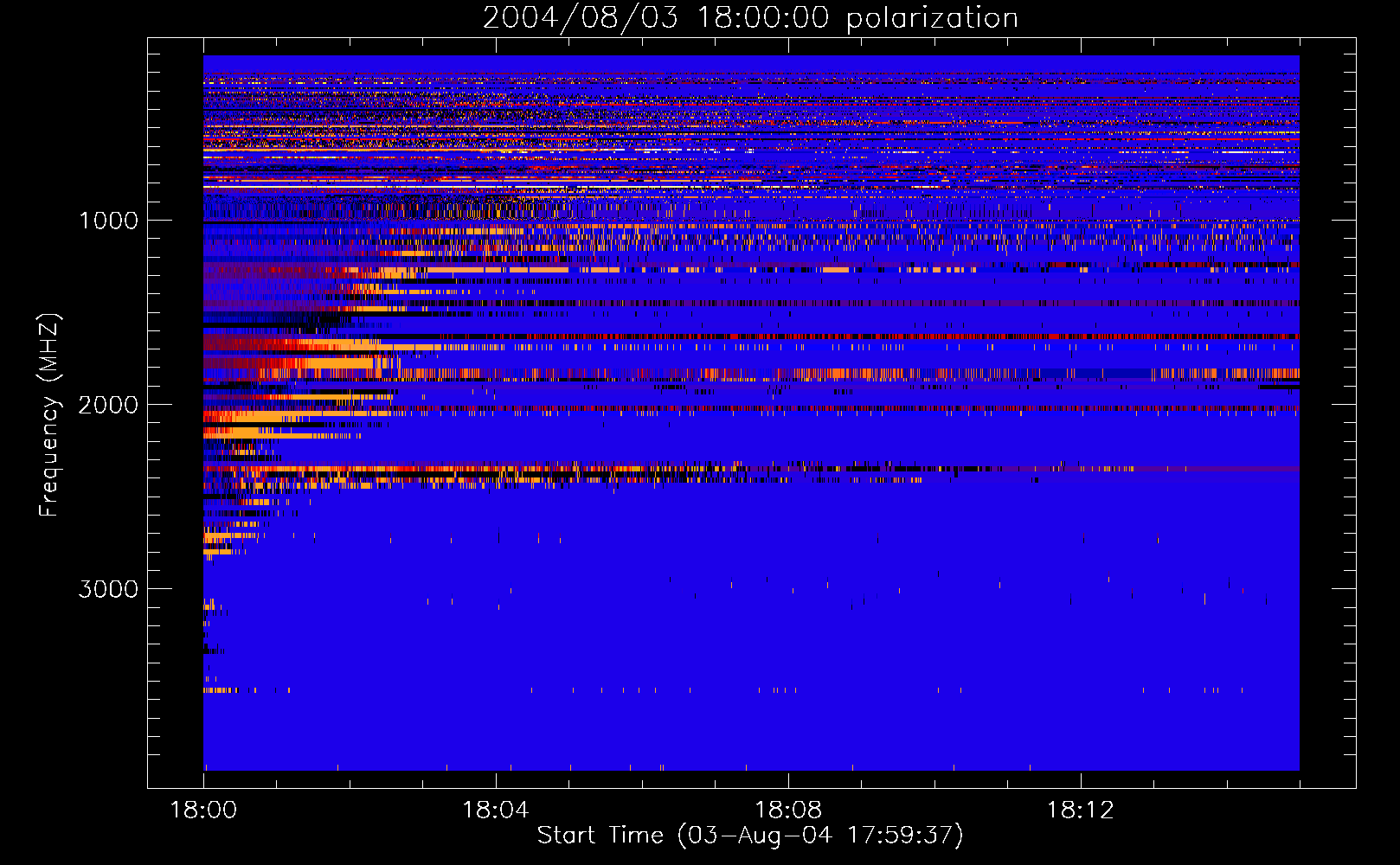Click the plot title '2004/08/03 18:00:00 polarization'
This screenshot has width=1400, height=865.
pos(750,18)
